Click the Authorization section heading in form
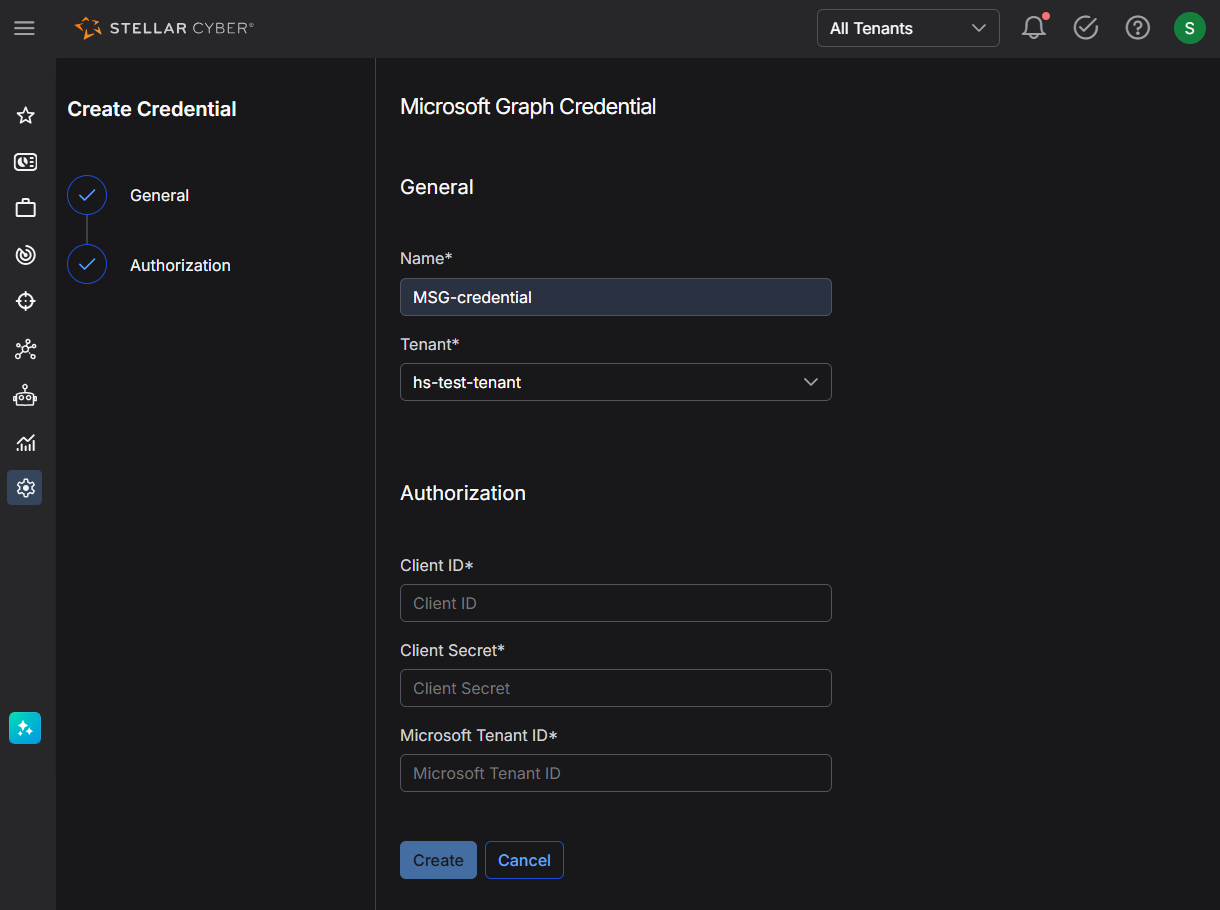 point(463,493)
